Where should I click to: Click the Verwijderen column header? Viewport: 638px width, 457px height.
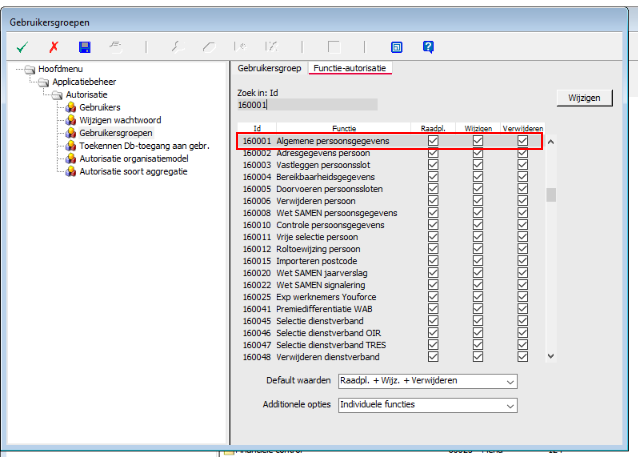click(523, 128)
